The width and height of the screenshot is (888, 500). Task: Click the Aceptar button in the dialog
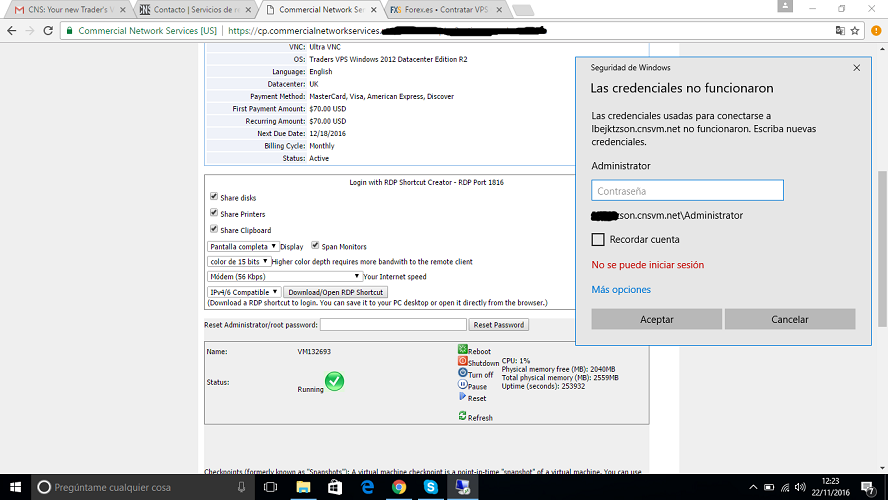(x=656, y=319)
